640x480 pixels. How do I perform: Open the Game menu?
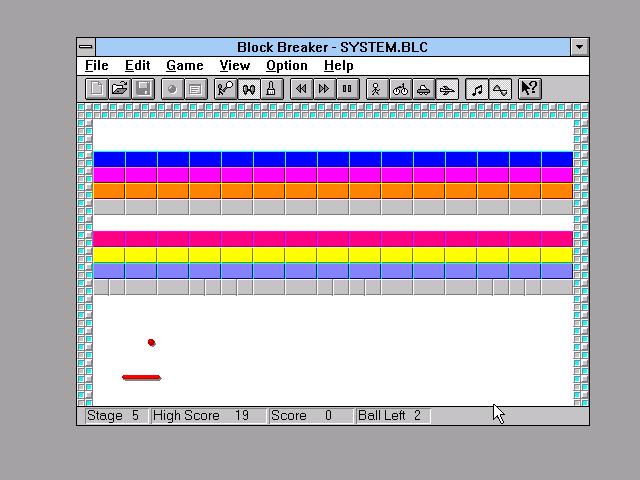pos(184,66)
